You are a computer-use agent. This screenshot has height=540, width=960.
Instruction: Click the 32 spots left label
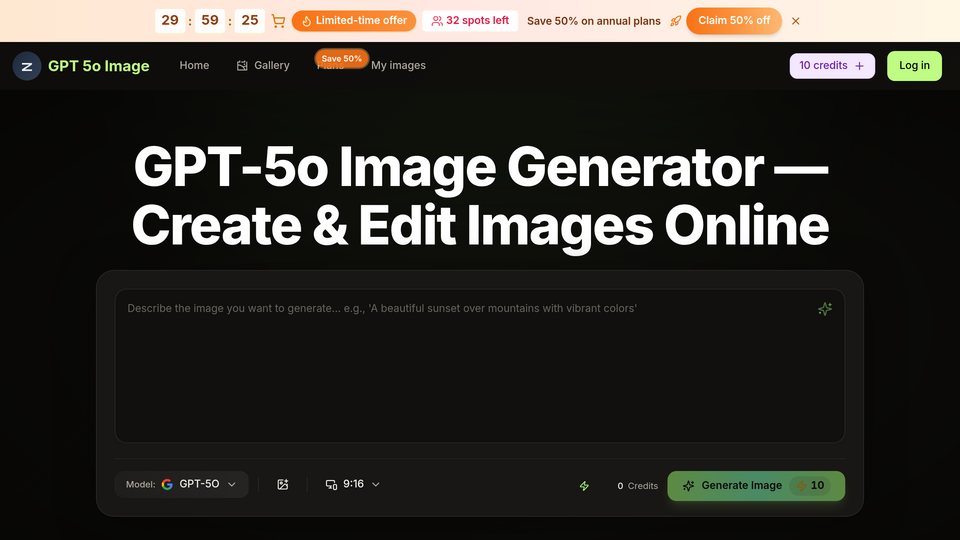click(470, 21)
